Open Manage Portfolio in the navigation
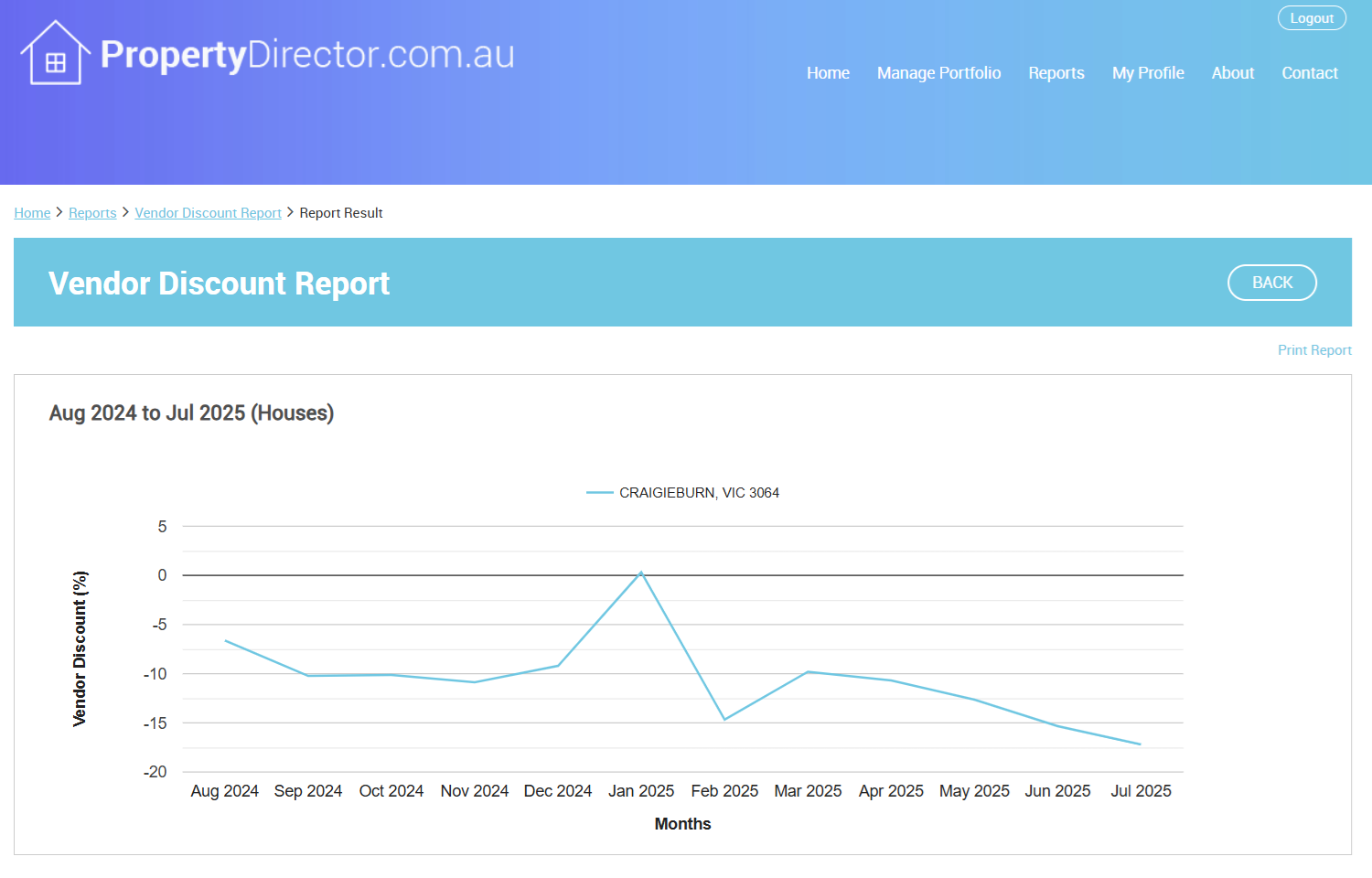The height and width of the screenshot is (878, 1372). click(x=938, y=73)
